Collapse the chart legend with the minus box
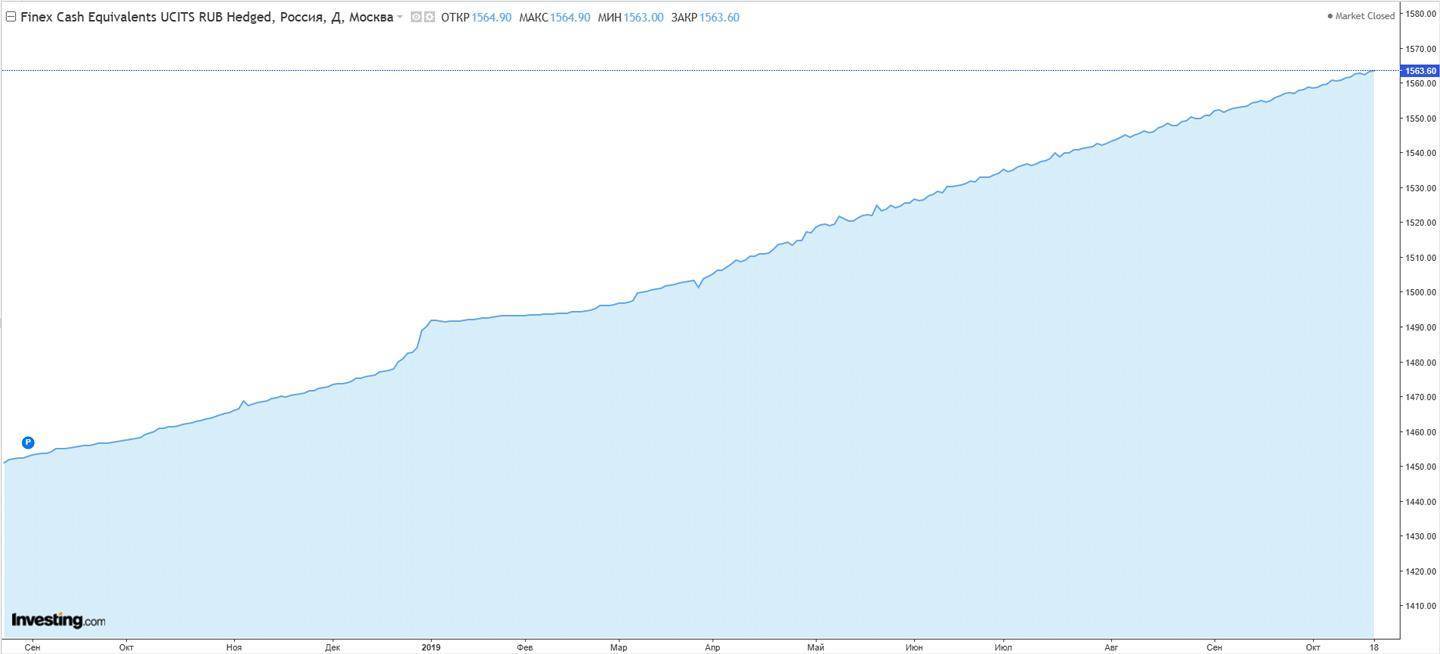 click(11, 17)
